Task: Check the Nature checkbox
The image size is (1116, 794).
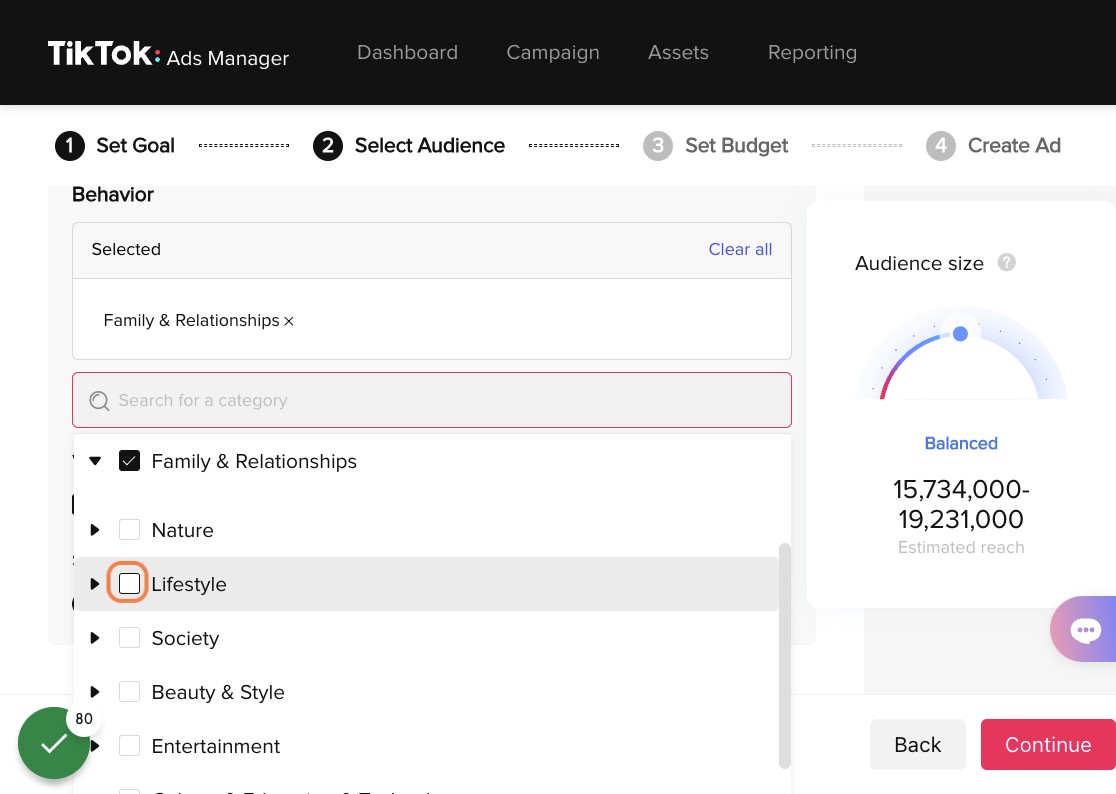Action: [x=130, y=530]
